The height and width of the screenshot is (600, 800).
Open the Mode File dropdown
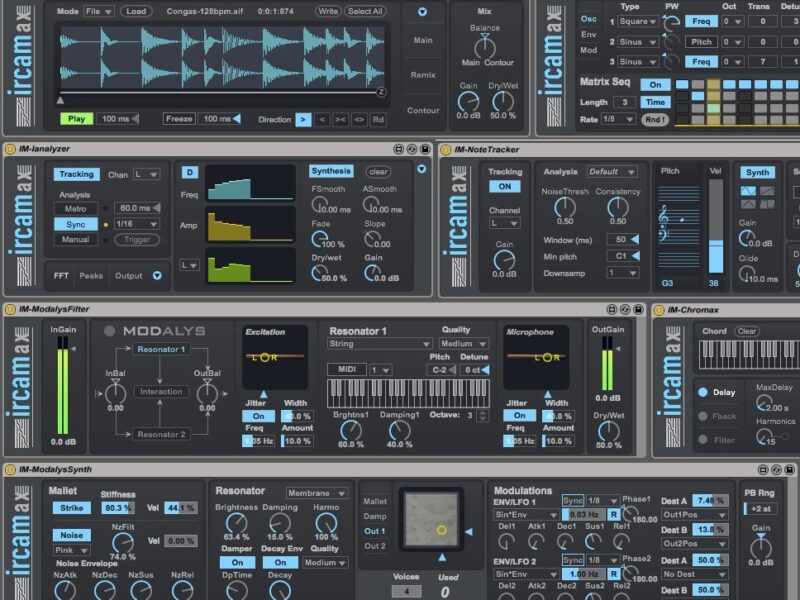coord(100,12)
